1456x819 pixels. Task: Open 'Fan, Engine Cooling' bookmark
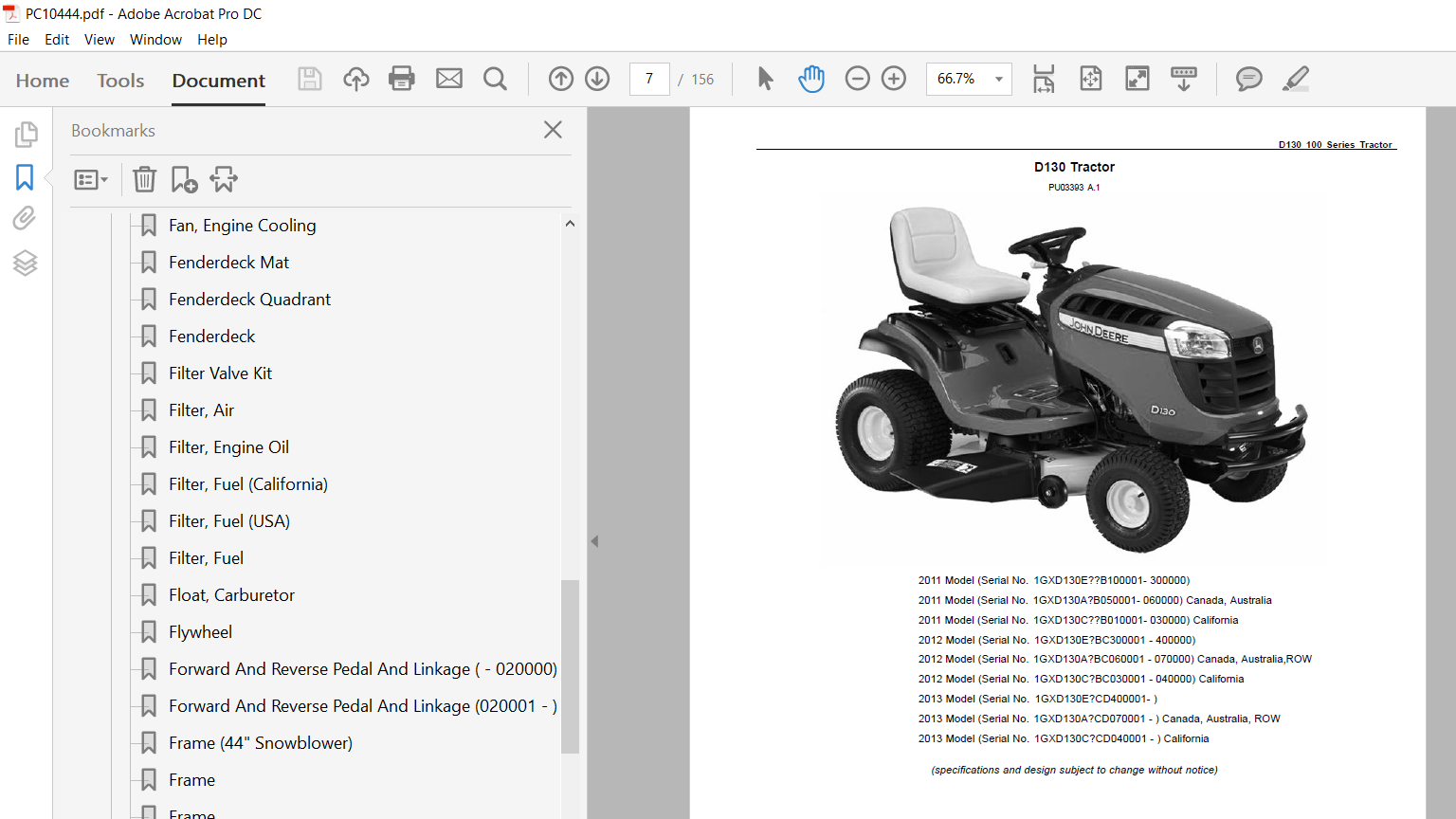click(243, 226)
